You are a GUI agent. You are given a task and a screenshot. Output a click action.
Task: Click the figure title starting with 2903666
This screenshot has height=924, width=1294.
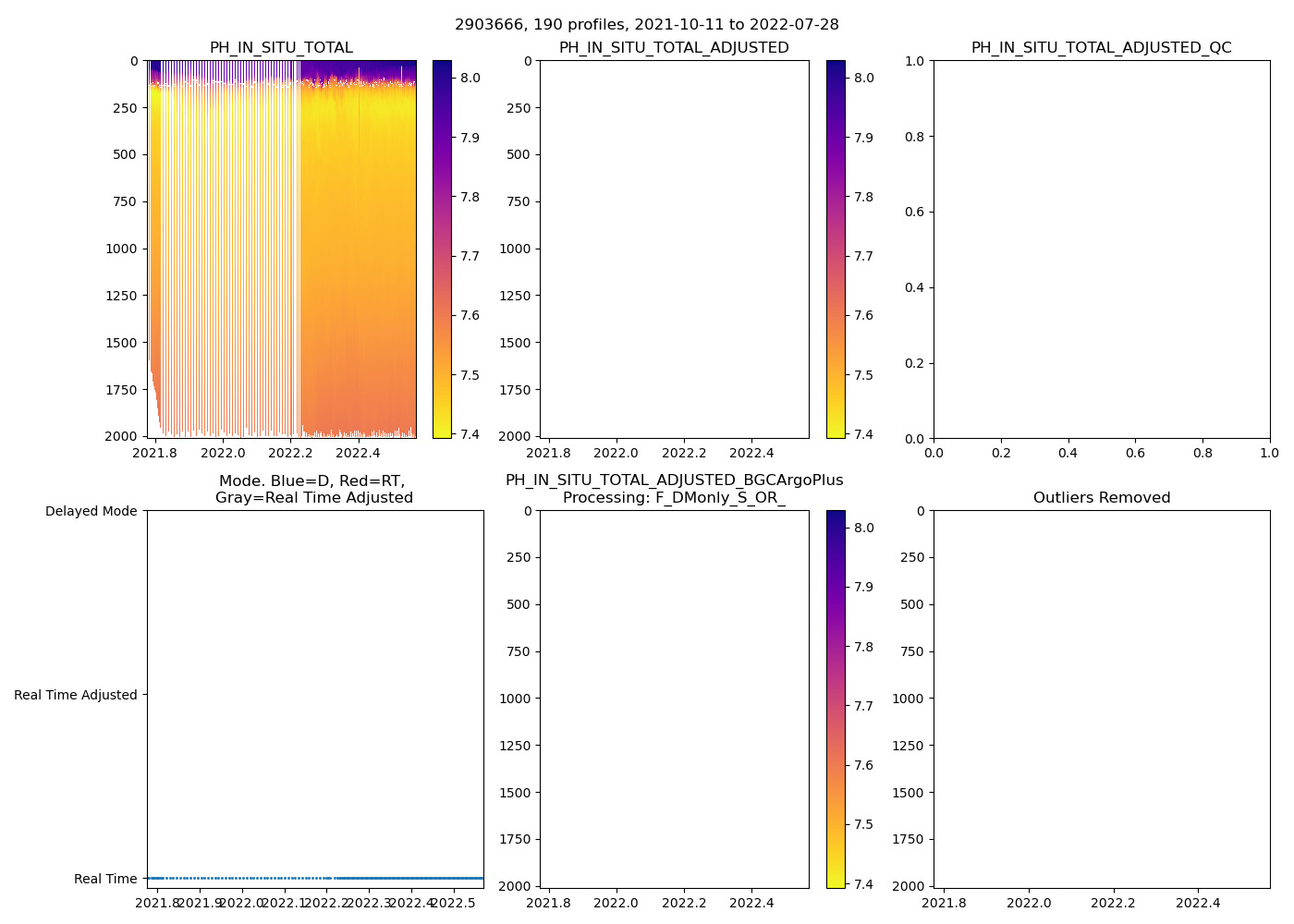646,25
